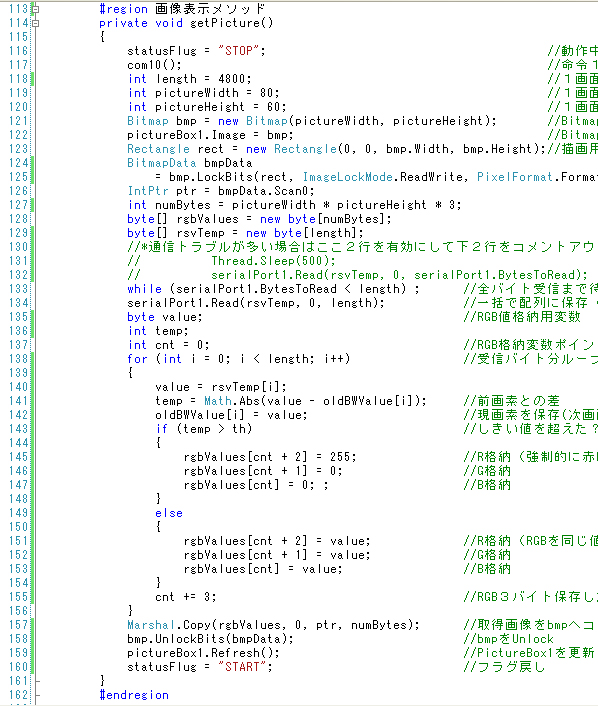Click oldBWValue[i] = value; statement
The height and width of the screenshot is (706, 598).
click(x=231, y=415)
